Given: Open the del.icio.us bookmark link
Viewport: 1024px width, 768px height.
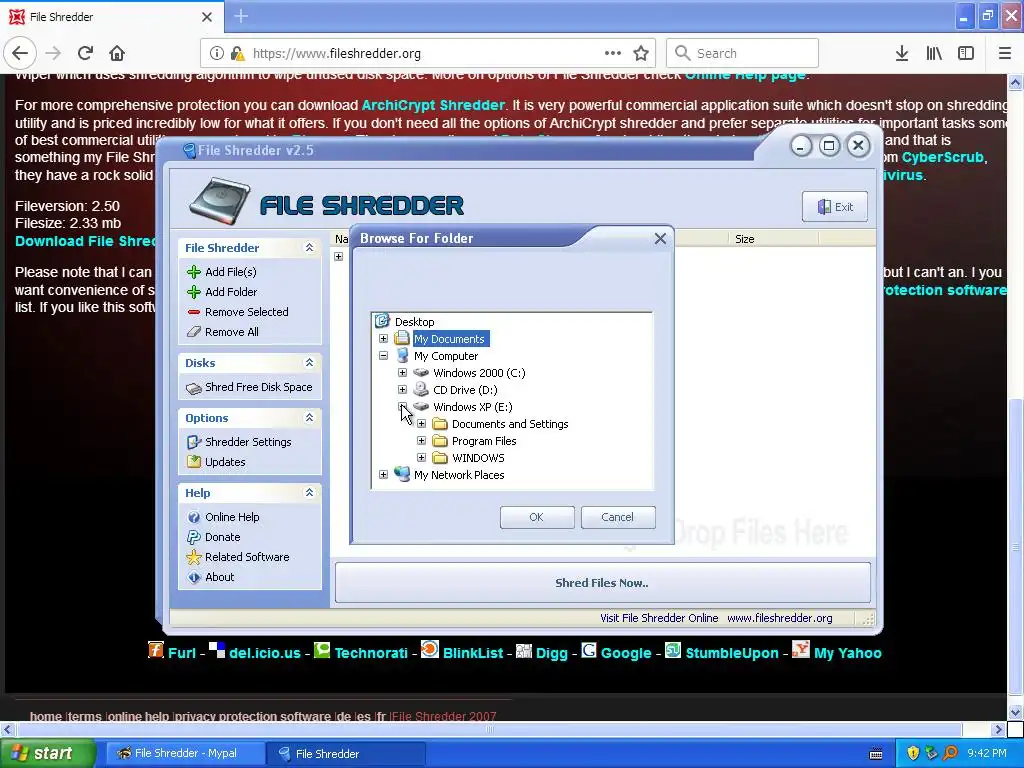Looking at the screenshot, I should pos(264,653).
